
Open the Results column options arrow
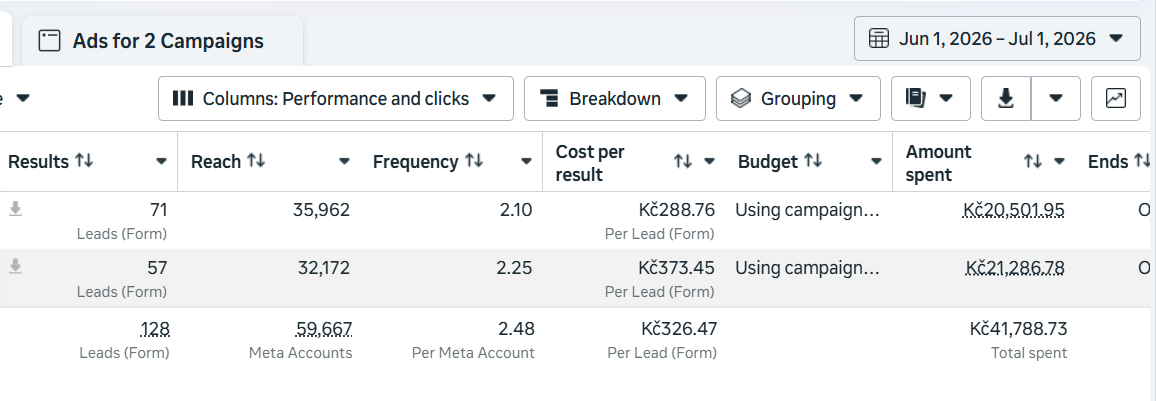[161, 161]
